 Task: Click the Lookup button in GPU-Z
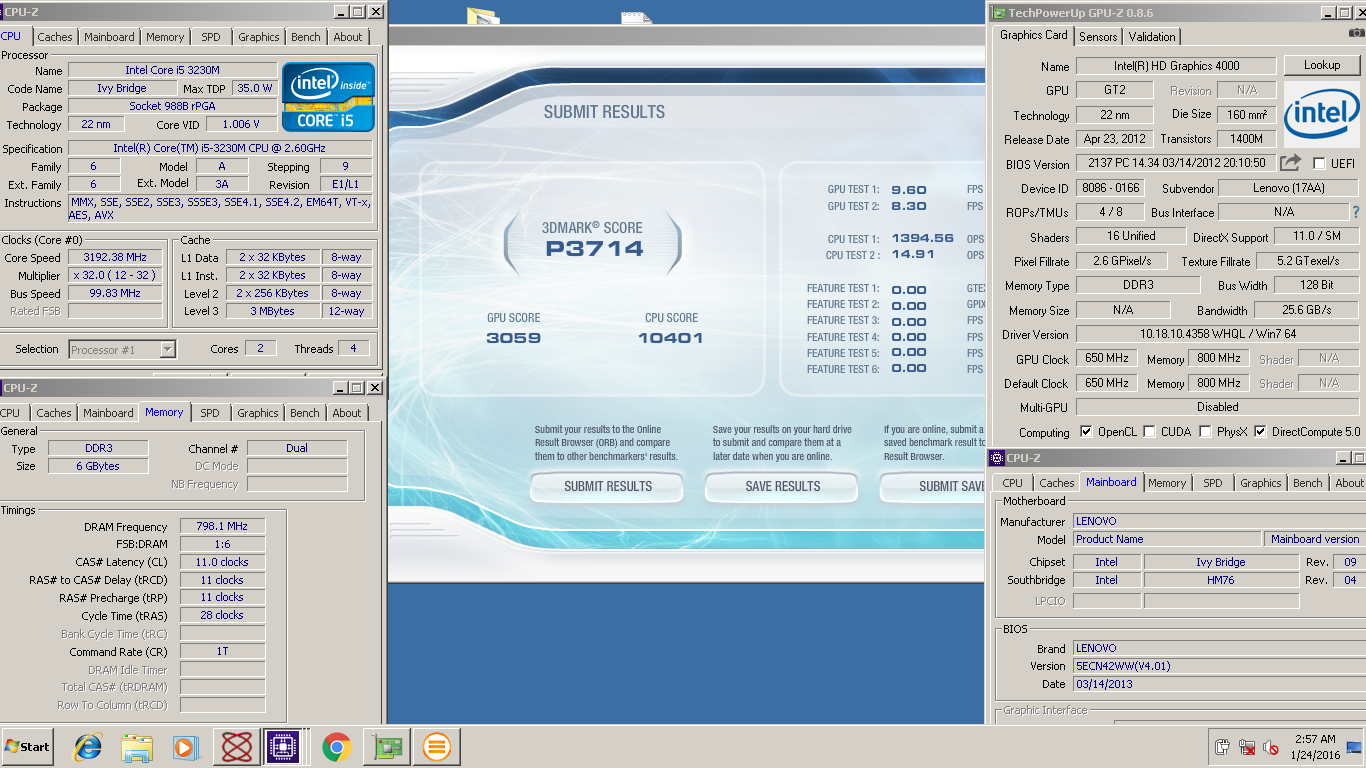[1322, 65]
